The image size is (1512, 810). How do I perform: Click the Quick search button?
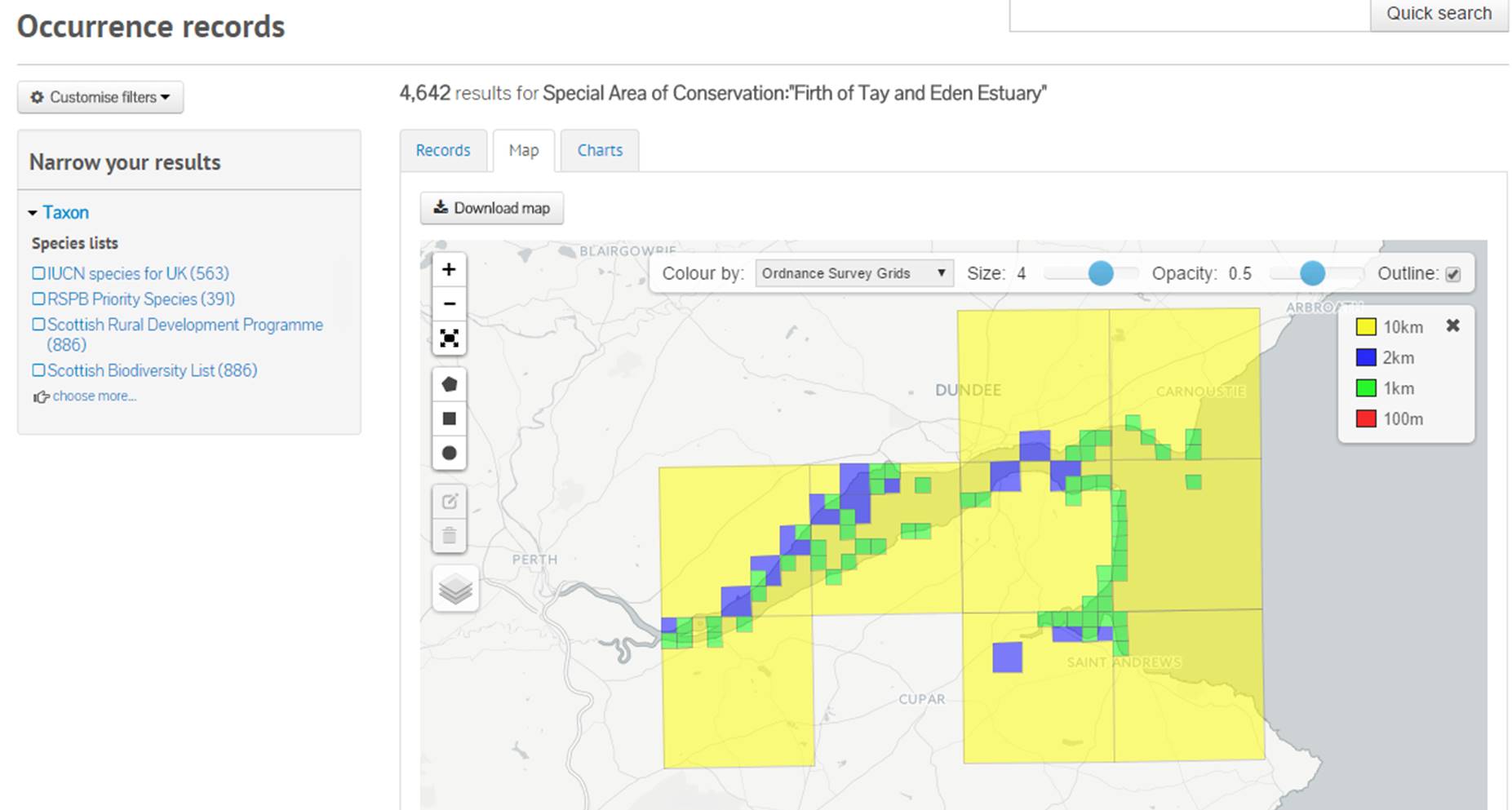1439,14
